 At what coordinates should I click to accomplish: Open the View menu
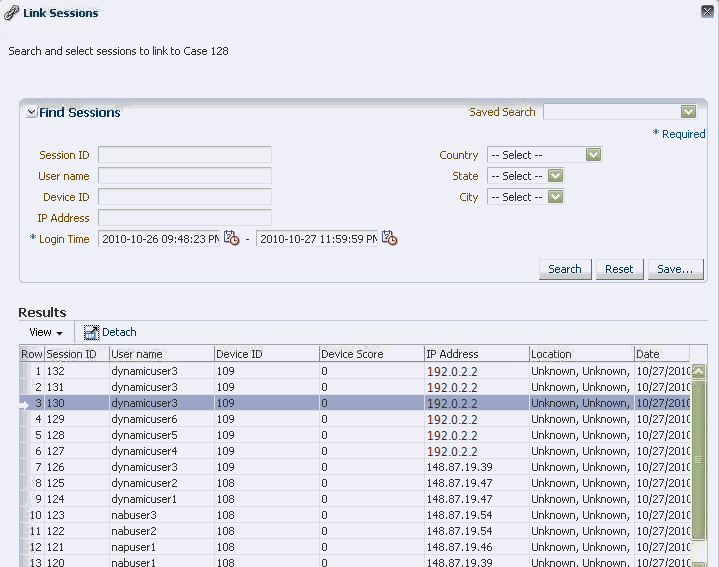click(45, 332)
